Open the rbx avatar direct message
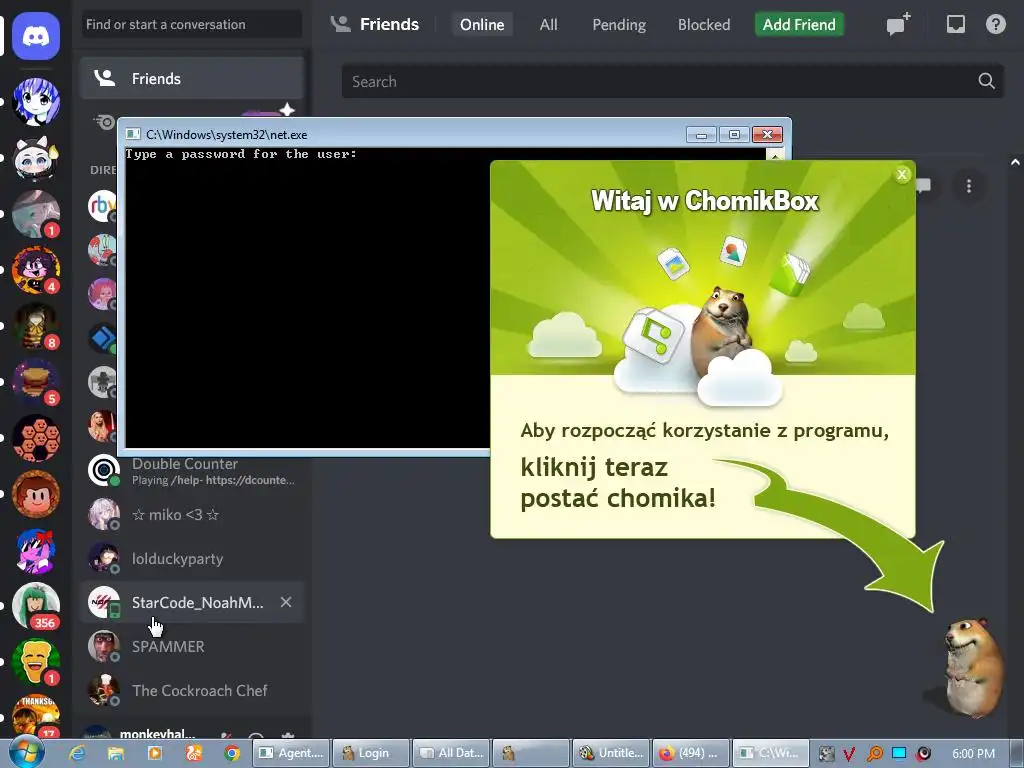1024x768 pixels. pos(103,206)
